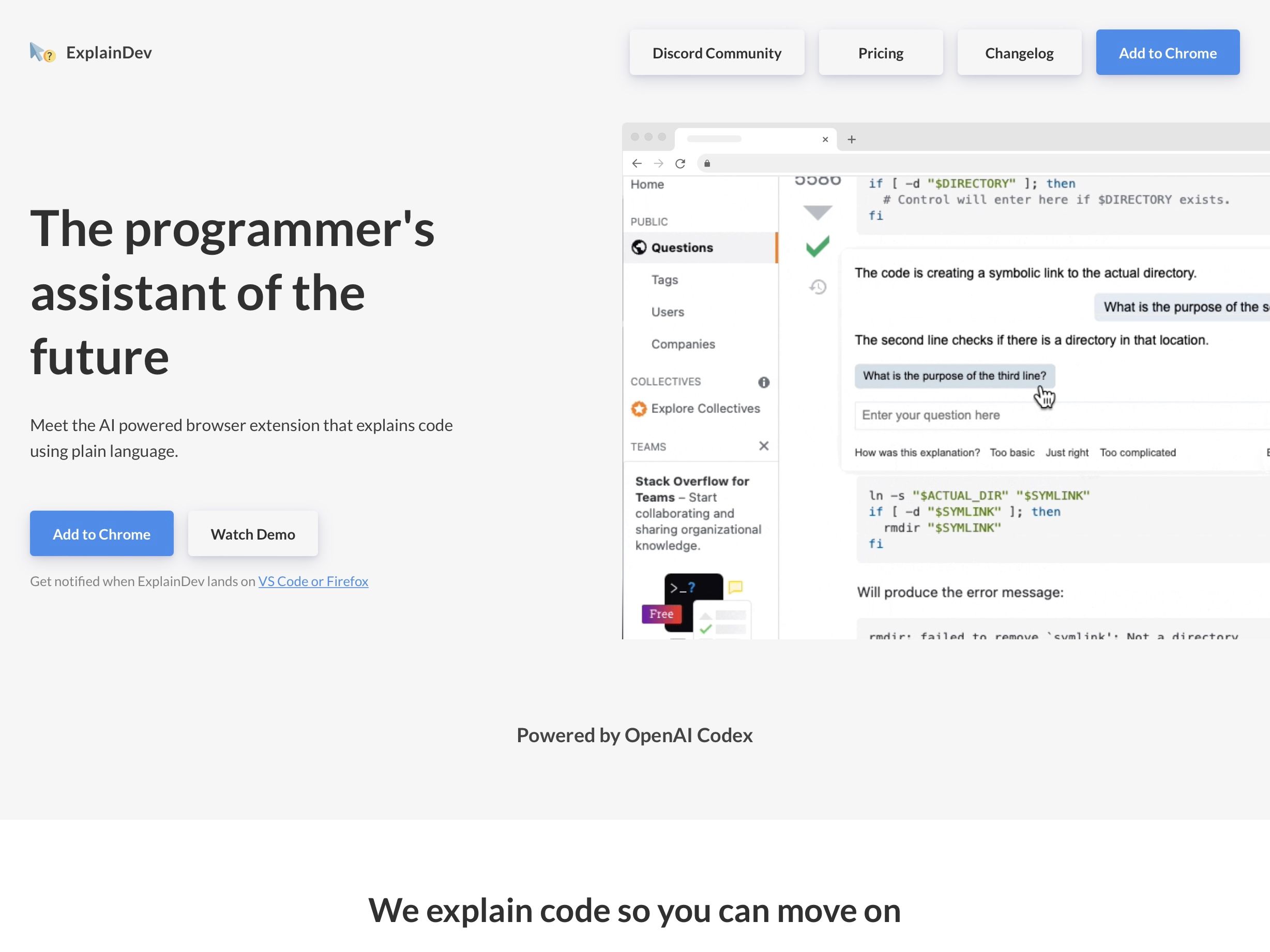Click the Enter your question here field

coord(976,415)
